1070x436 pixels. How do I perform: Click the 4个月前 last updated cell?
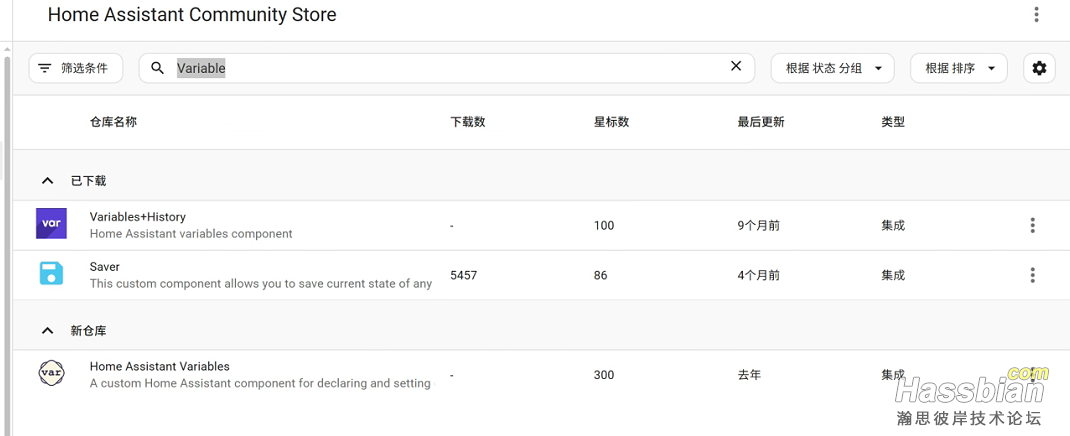click(x=758, y=276)
